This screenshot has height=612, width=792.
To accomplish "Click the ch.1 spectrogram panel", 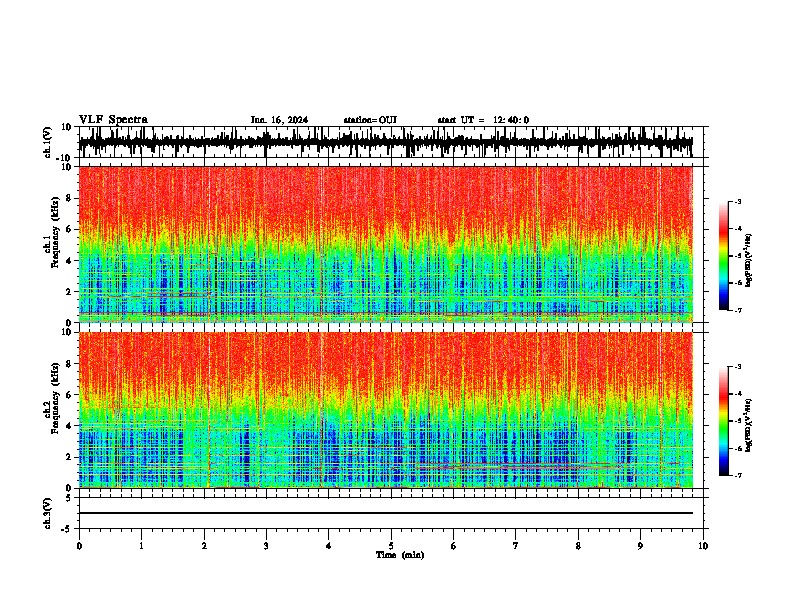I will click(x=385, y=244).
